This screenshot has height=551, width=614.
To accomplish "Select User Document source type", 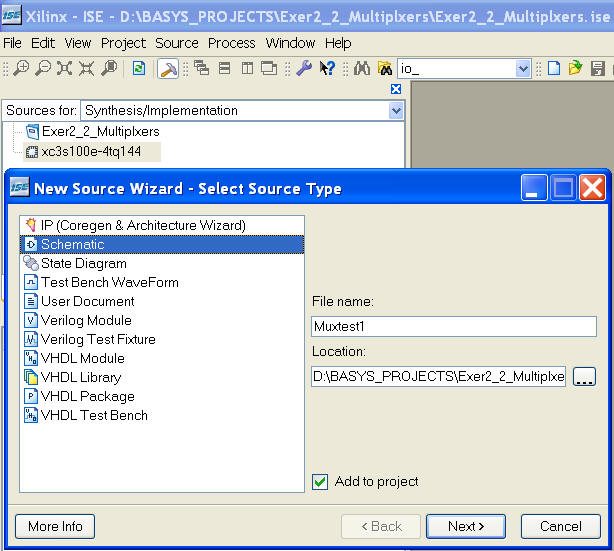I will [x=162, y=301].
